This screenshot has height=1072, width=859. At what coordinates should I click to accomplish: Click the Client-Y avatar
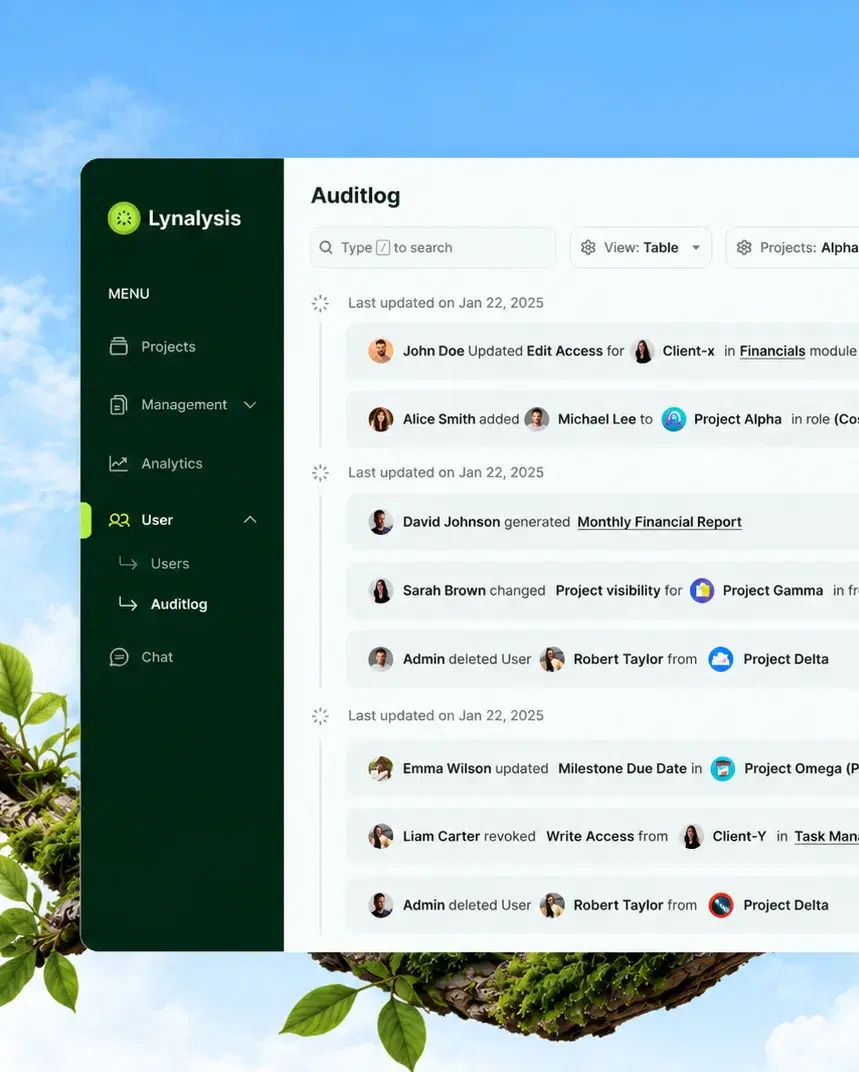pyautogui.click(x=692, y=836)
